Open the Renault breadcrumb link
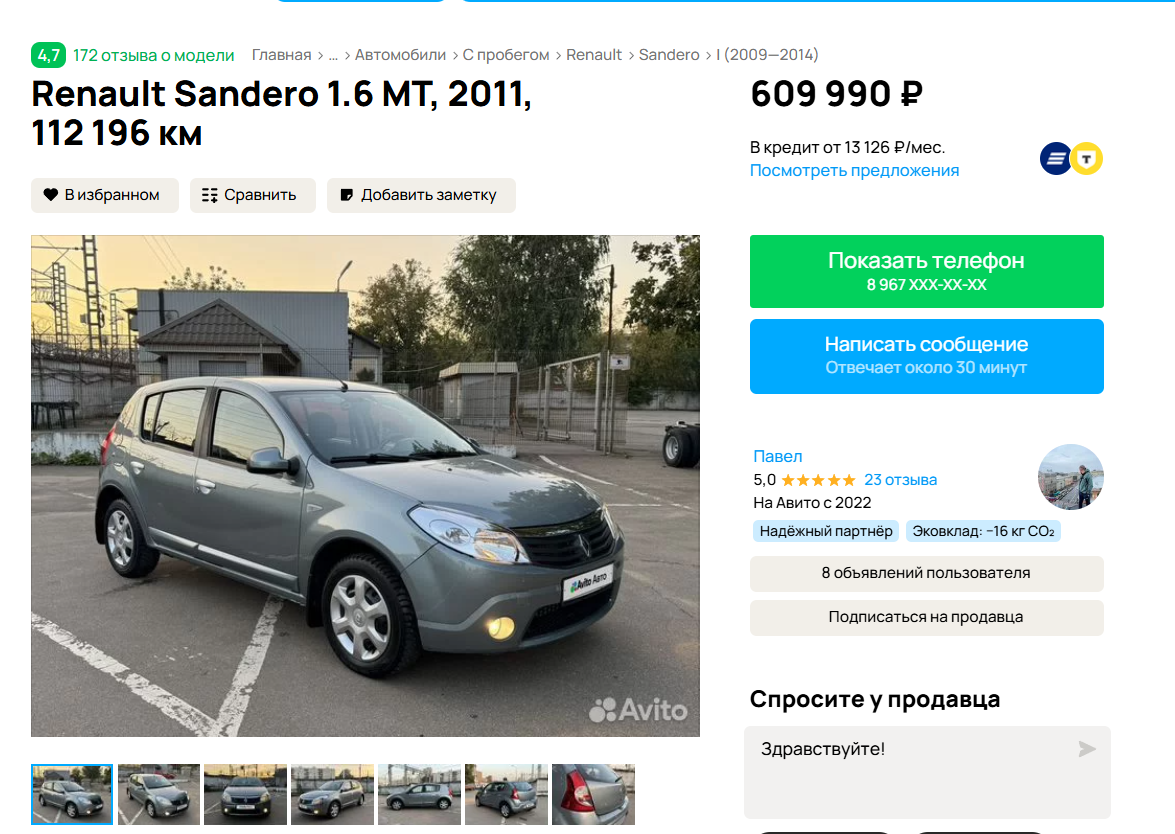 pyautogui.click(x=593, y=55)
